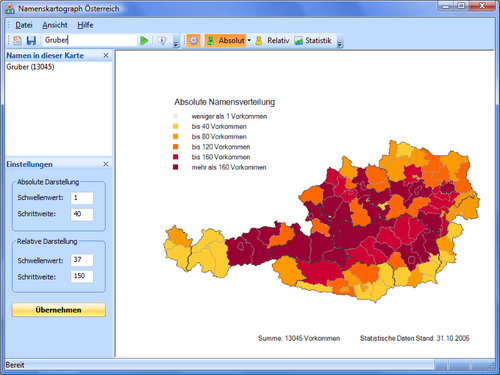The width and height of the screenshot is (500, 375).
Task: Click the save floppy disk icon
Action: pyautogui.click(x=31, y=41)
